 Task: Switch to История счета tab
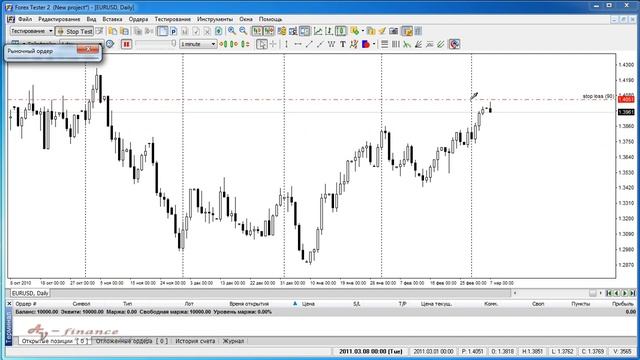(195, 341)
